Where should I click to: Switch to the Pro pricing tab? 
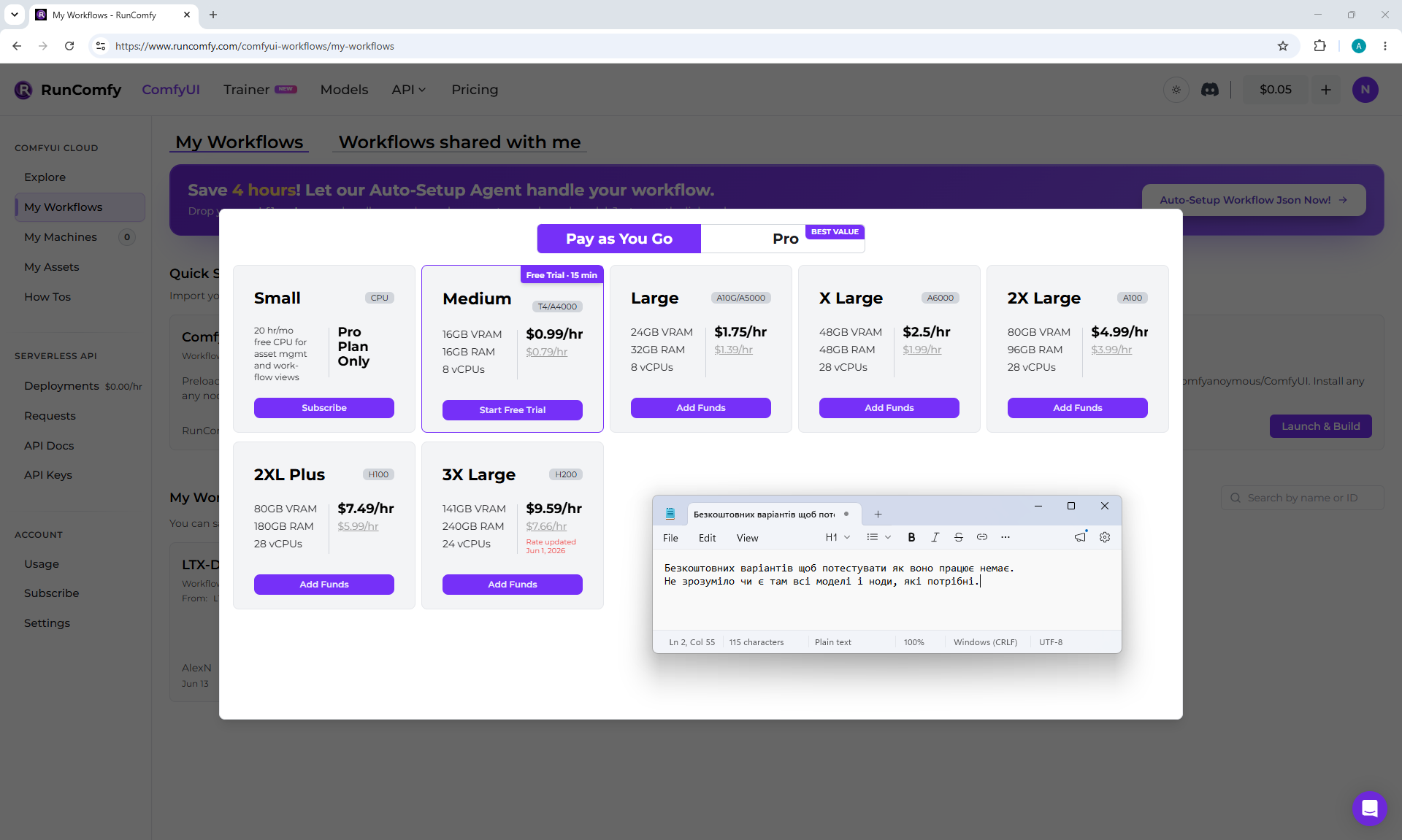point(783,239)
